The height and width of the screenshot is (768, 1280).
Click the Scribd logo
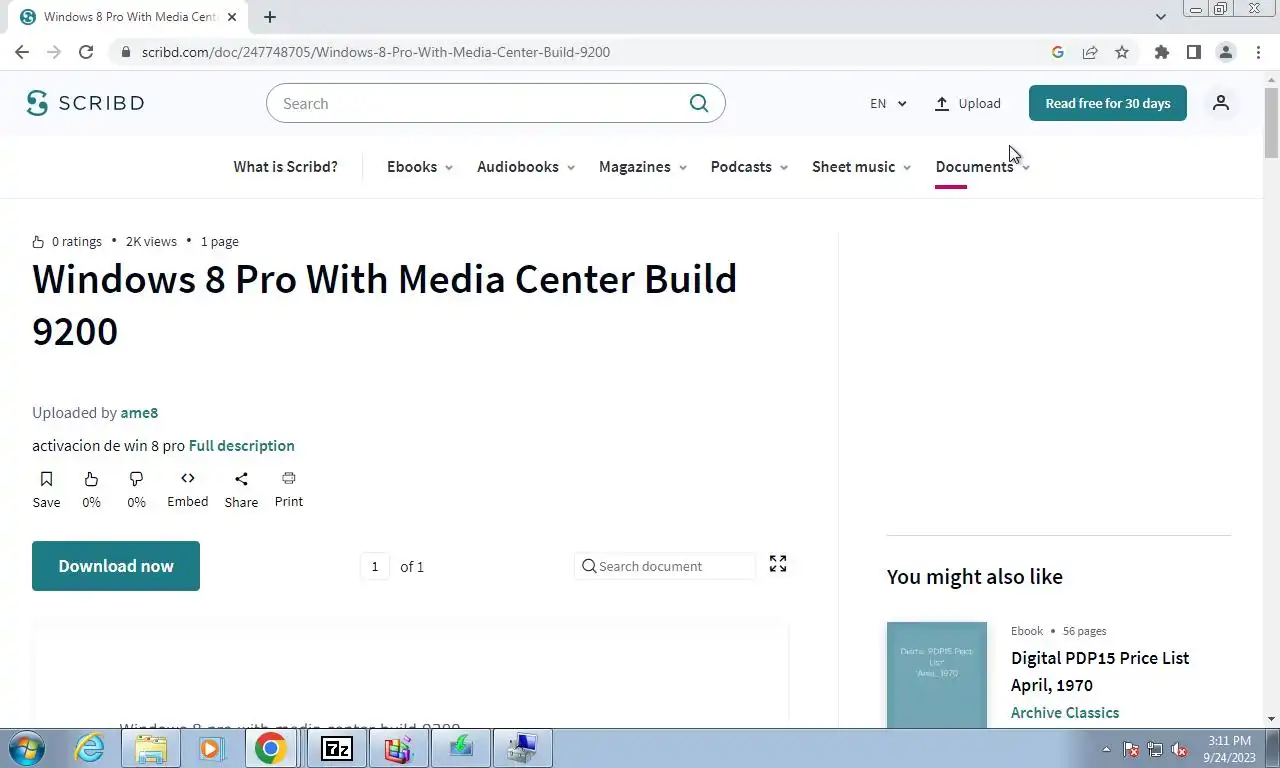pyautogui.click(x=85, y=103)
